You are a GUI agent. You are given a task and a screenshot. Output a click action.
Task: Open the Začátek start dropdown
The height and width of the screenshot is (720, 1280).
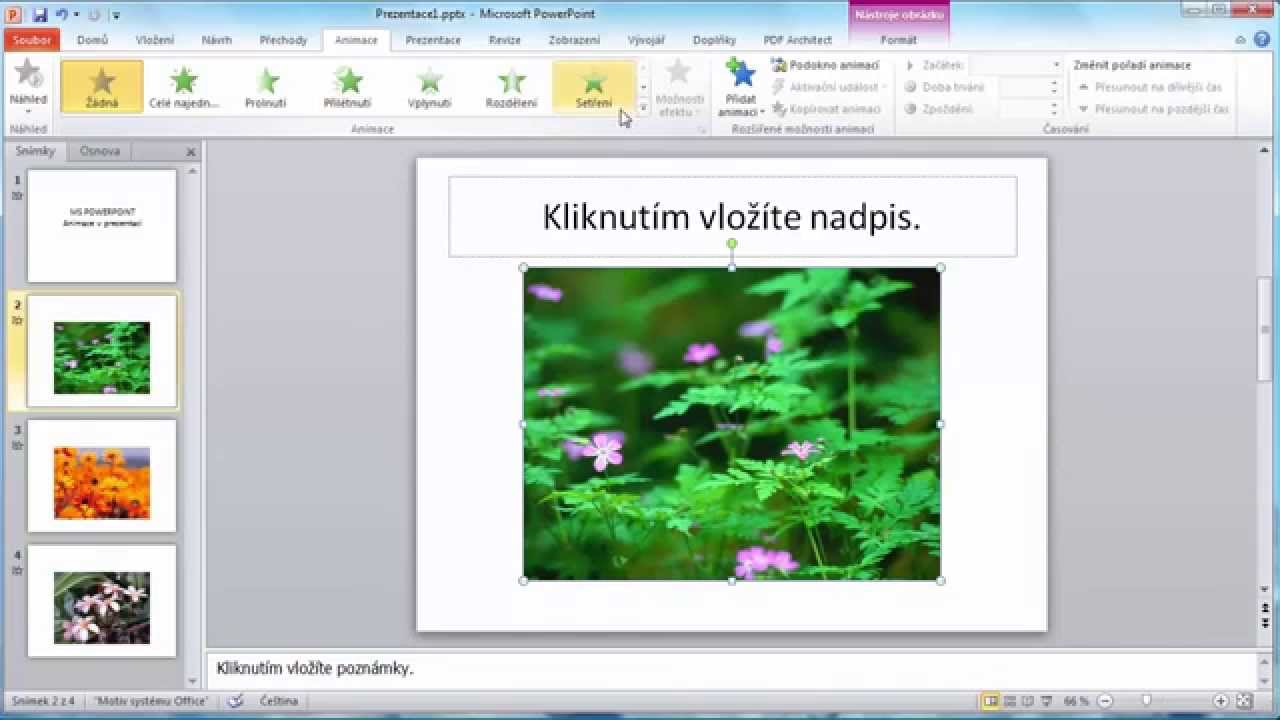coord(1056,65)
